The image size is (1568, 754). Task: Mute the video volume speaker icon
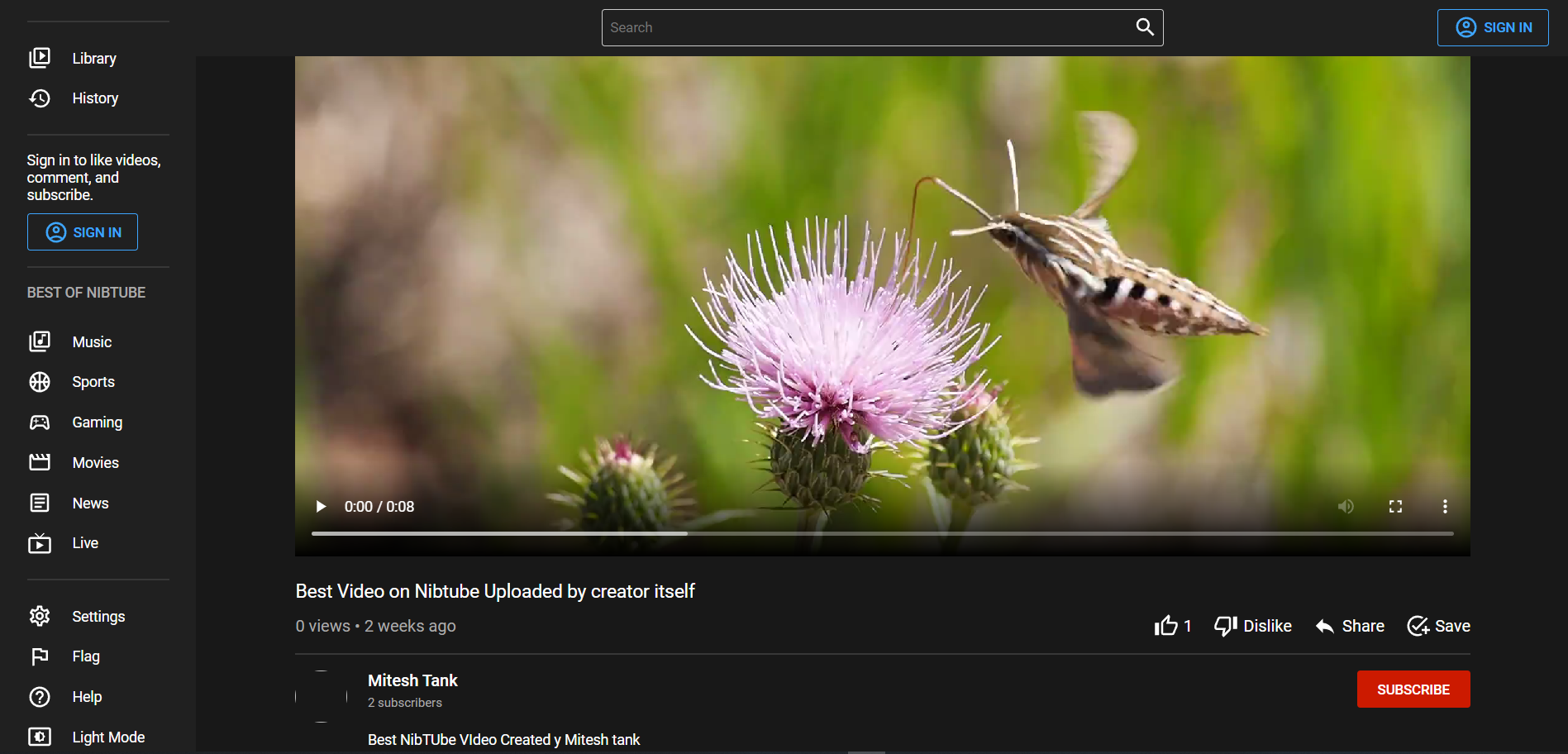point(1346,506)
